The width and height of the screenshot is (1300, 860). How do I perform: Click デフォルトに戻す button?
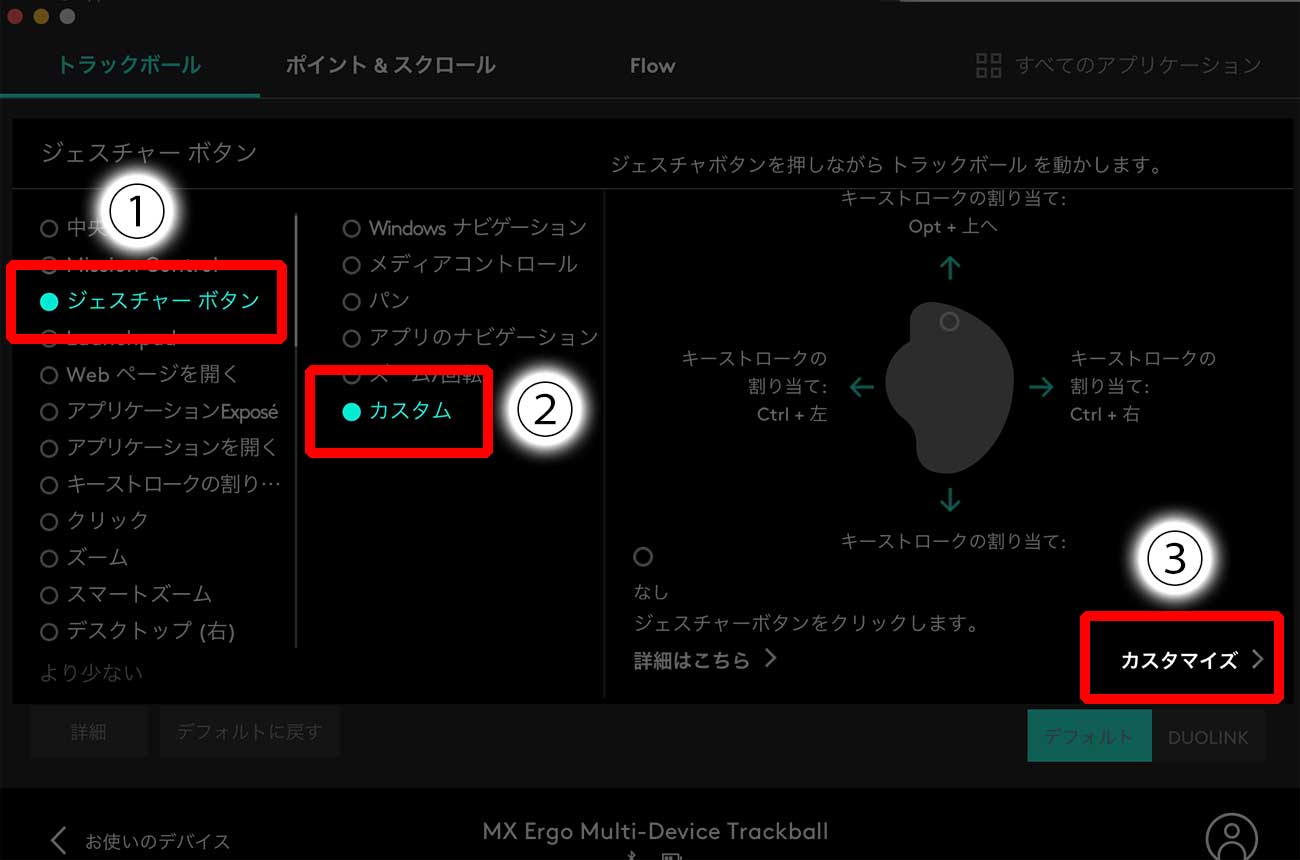[250, 733]
